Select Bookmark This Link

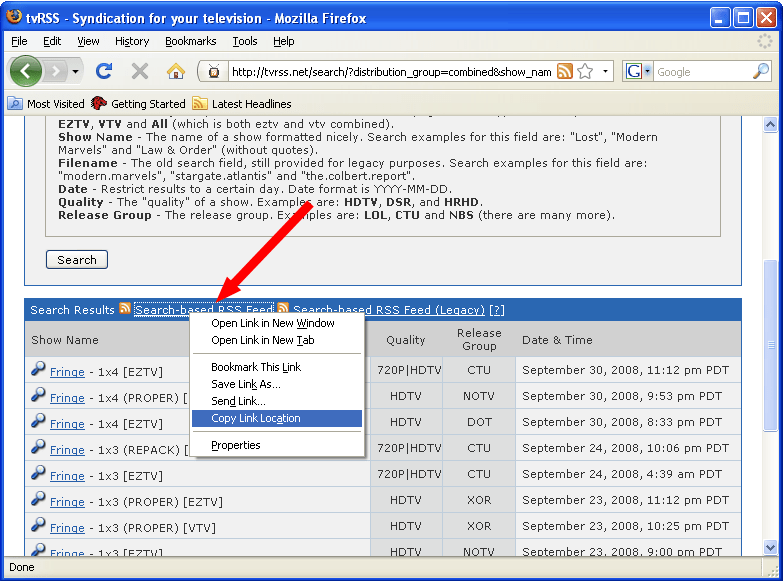tap(277, 367)
